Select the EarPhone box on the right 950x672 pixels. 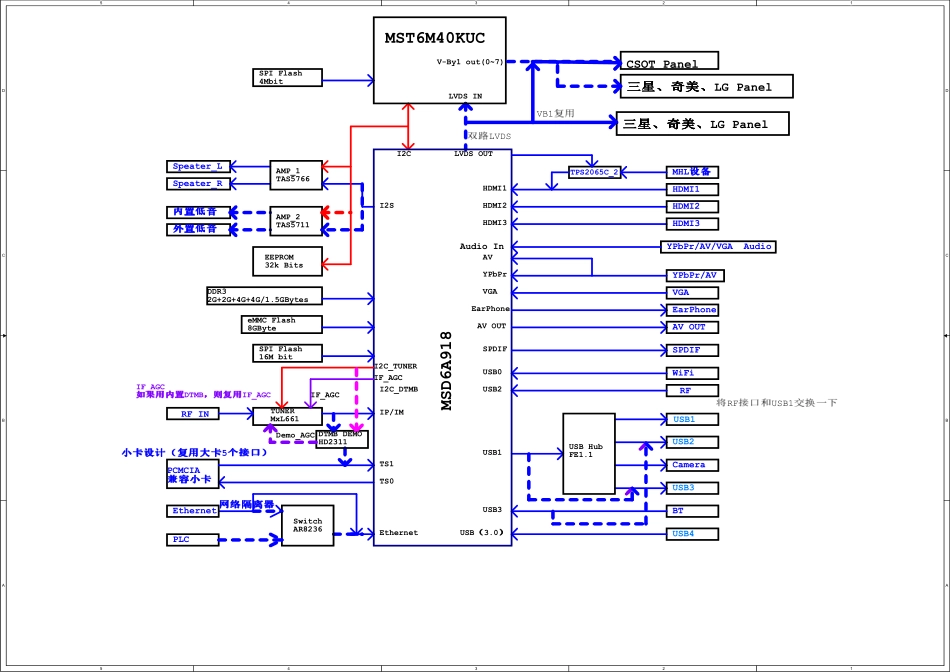[692, 310]
